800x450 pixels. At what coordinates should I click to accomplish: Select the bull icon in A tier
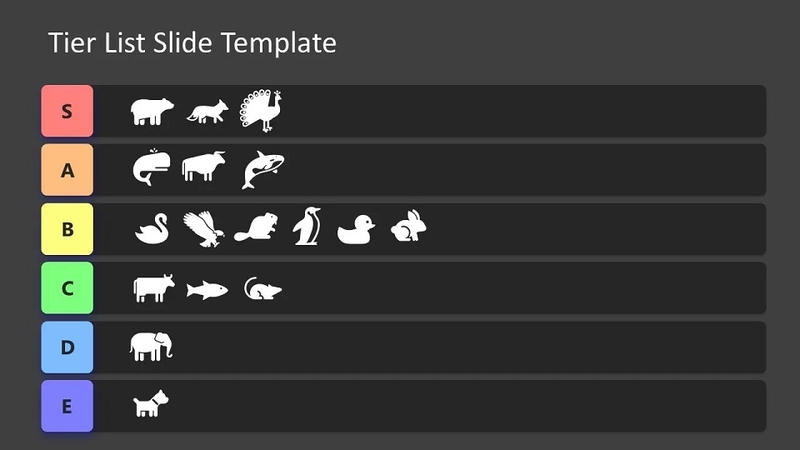pyautogui.click(x=203, y=166)
